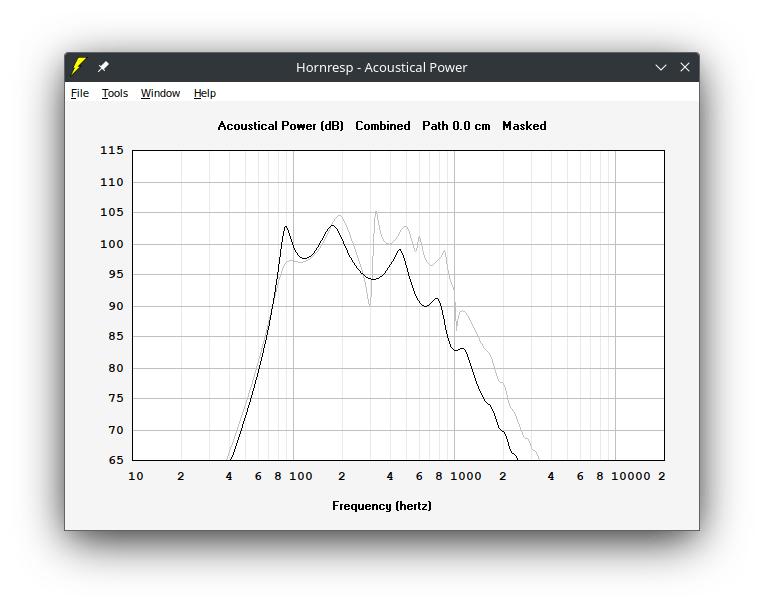764x607 pixels.
Task: Toggle the pin window icon
Action: (103, 67)
